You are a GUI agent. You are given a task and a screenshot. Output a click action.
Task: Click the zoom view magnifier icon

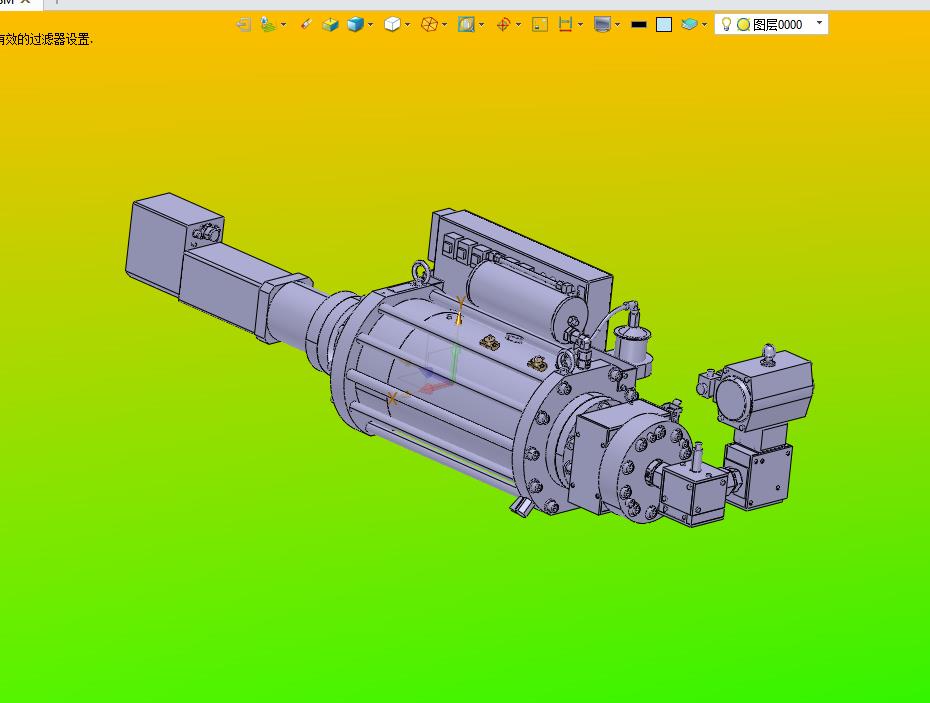coord(466,24)
